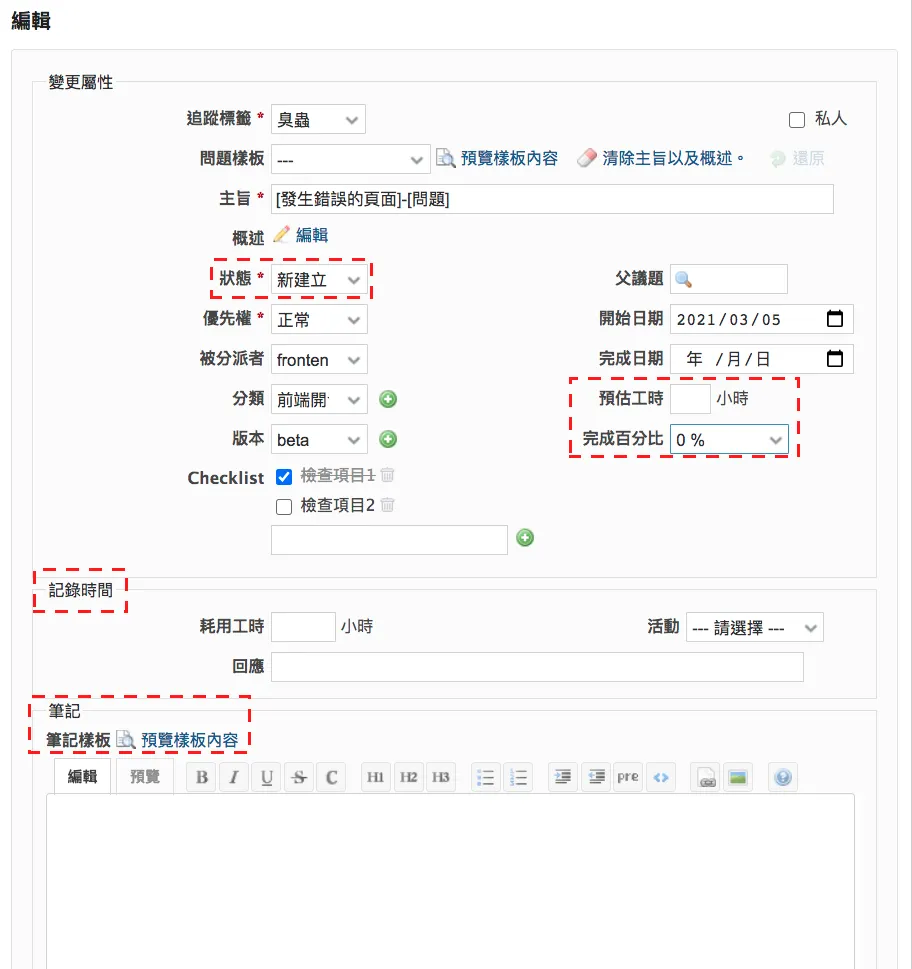The width and height of the screenshot is (912, 969).
Task: Open the 開始日期 calendar picker icon
Action: click(x=835, y=318)
